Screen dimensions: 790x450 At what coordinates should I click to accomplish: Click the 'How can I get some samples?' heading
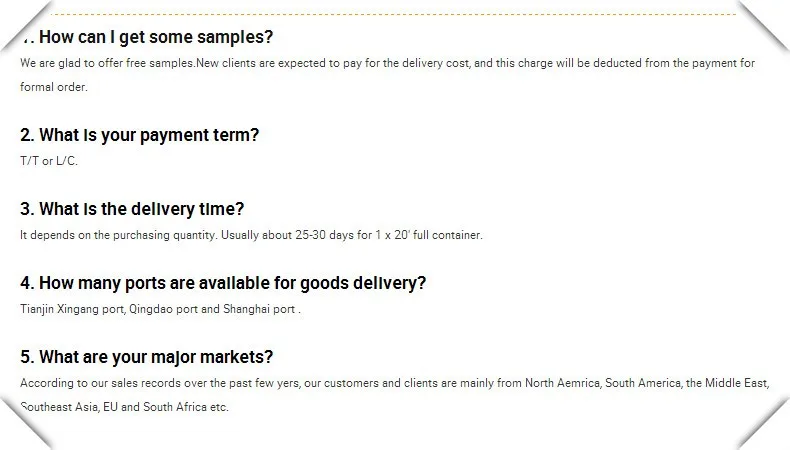pos(146,37)
